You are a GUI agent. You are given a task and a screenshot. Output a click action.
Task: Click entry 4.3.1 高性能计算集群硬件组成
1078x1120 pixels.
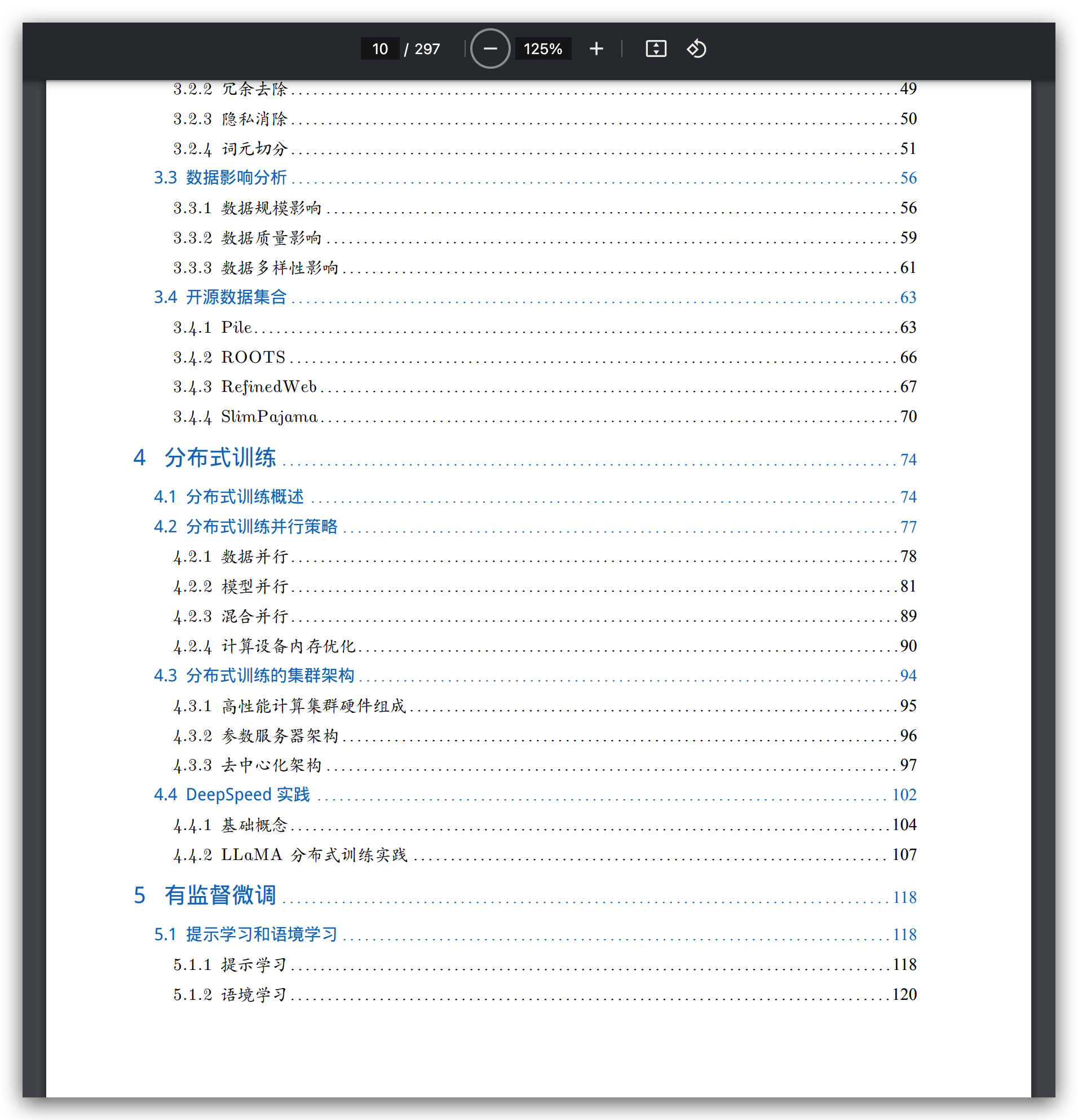pos(290,705)
